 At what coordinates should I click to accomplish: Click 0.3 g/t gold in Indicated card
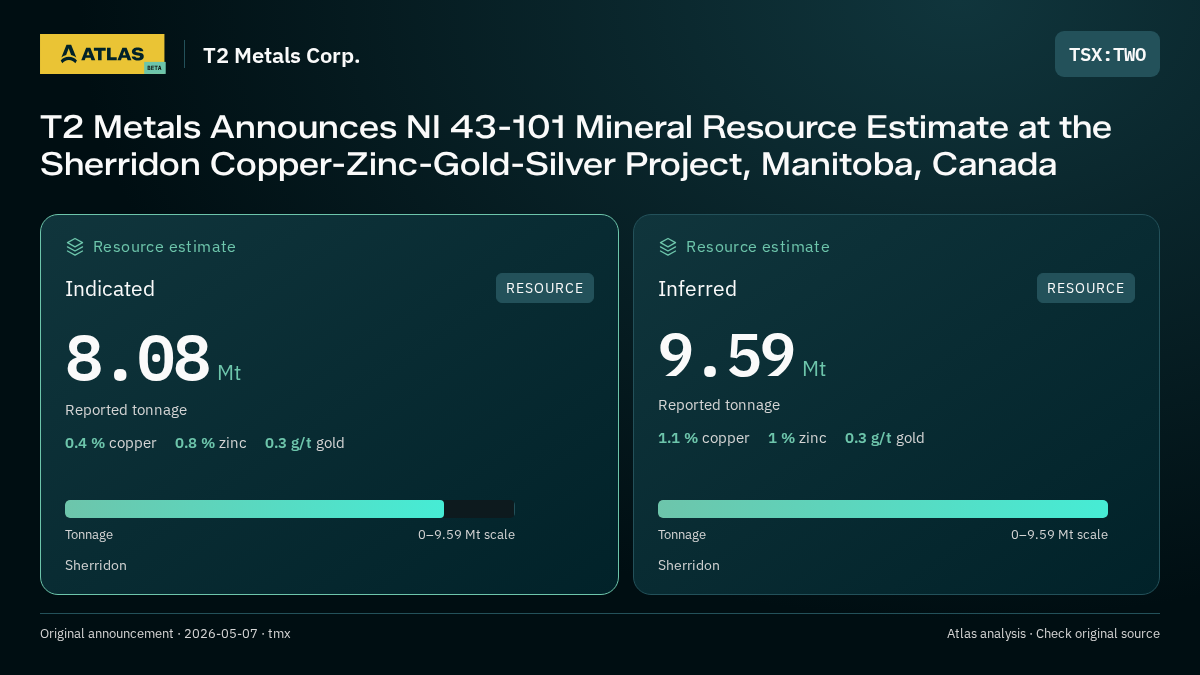[x=305, y=443]
